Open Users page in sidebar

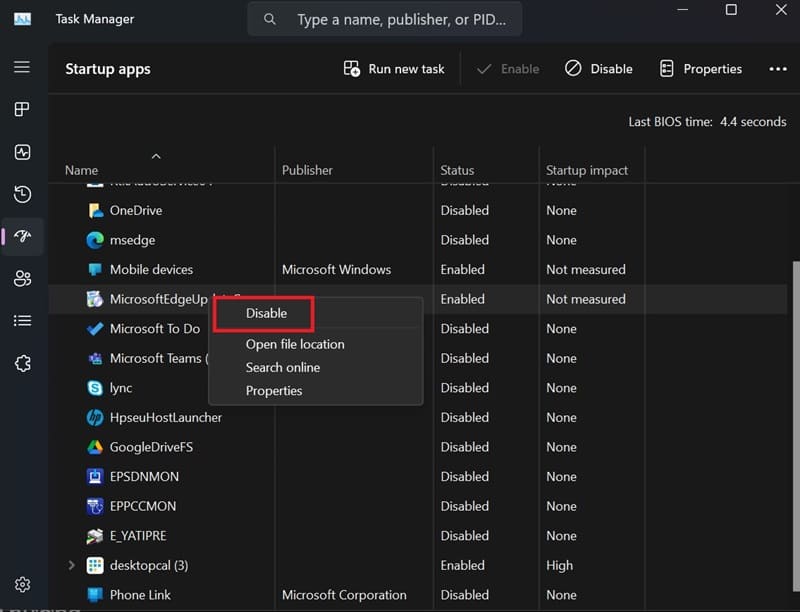click(x=22, y=278)
